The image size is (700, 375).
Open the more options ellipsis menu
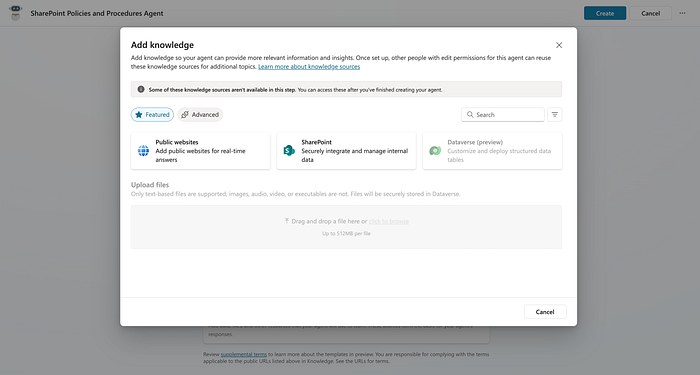click(x=682, y=13)
